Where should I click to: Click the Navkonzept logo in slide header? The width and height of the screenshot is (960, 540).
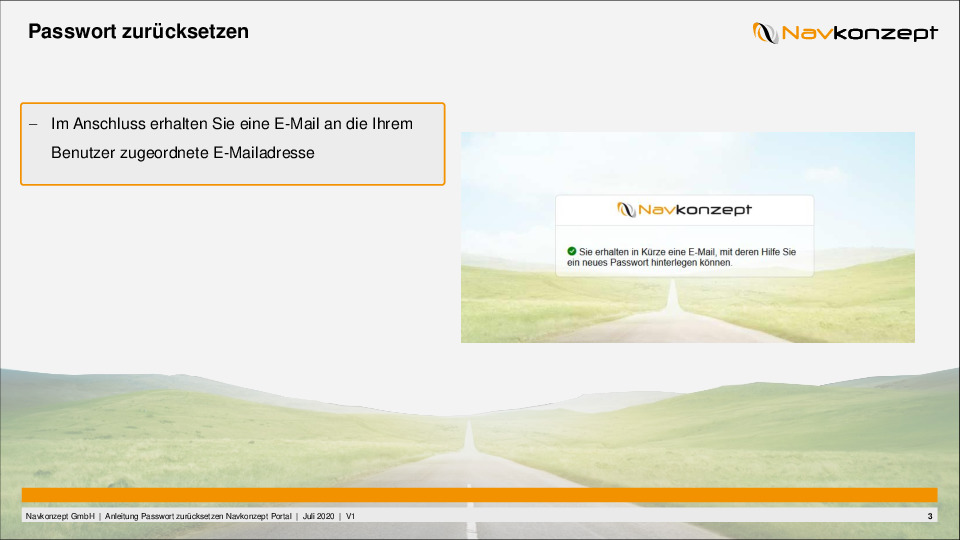pyautogui.click(x=845, y=32)
